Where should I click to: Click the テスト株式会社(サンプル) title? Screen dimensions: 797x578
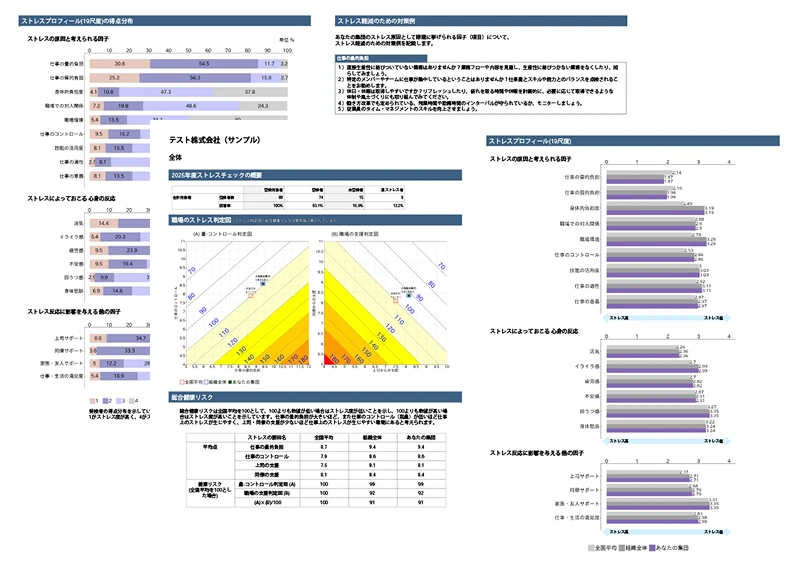[x=214, y=140]
